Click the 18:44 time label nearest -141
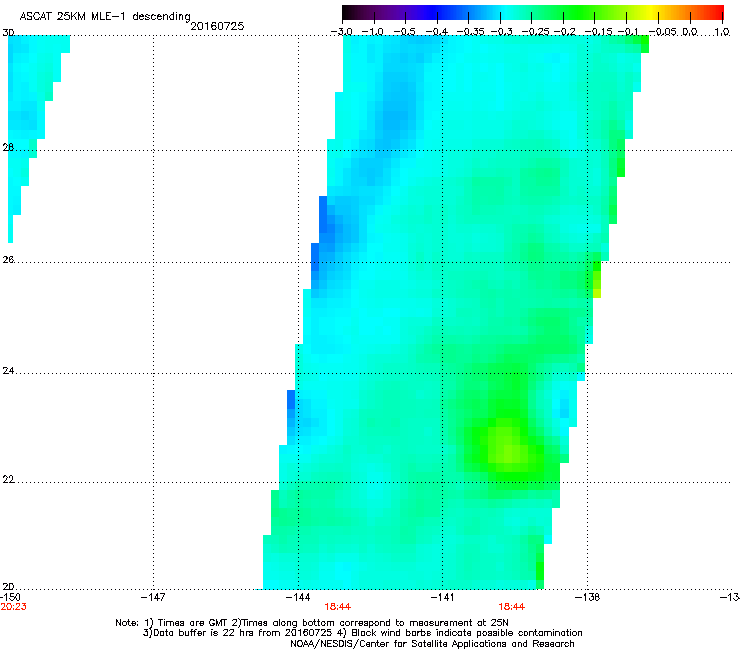Image resolution: width=740 pixels, height=650 pixels. coord(512,607)
